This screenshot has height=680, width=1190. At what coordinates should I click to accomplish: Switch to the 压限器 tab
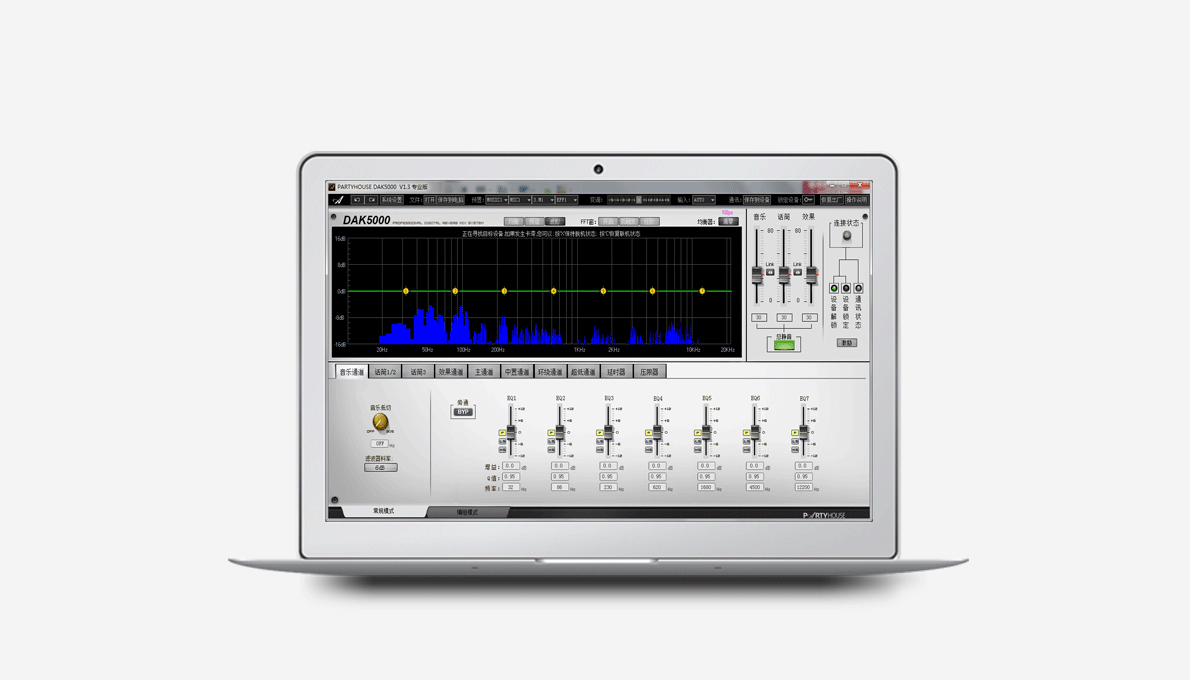point(650,372)
